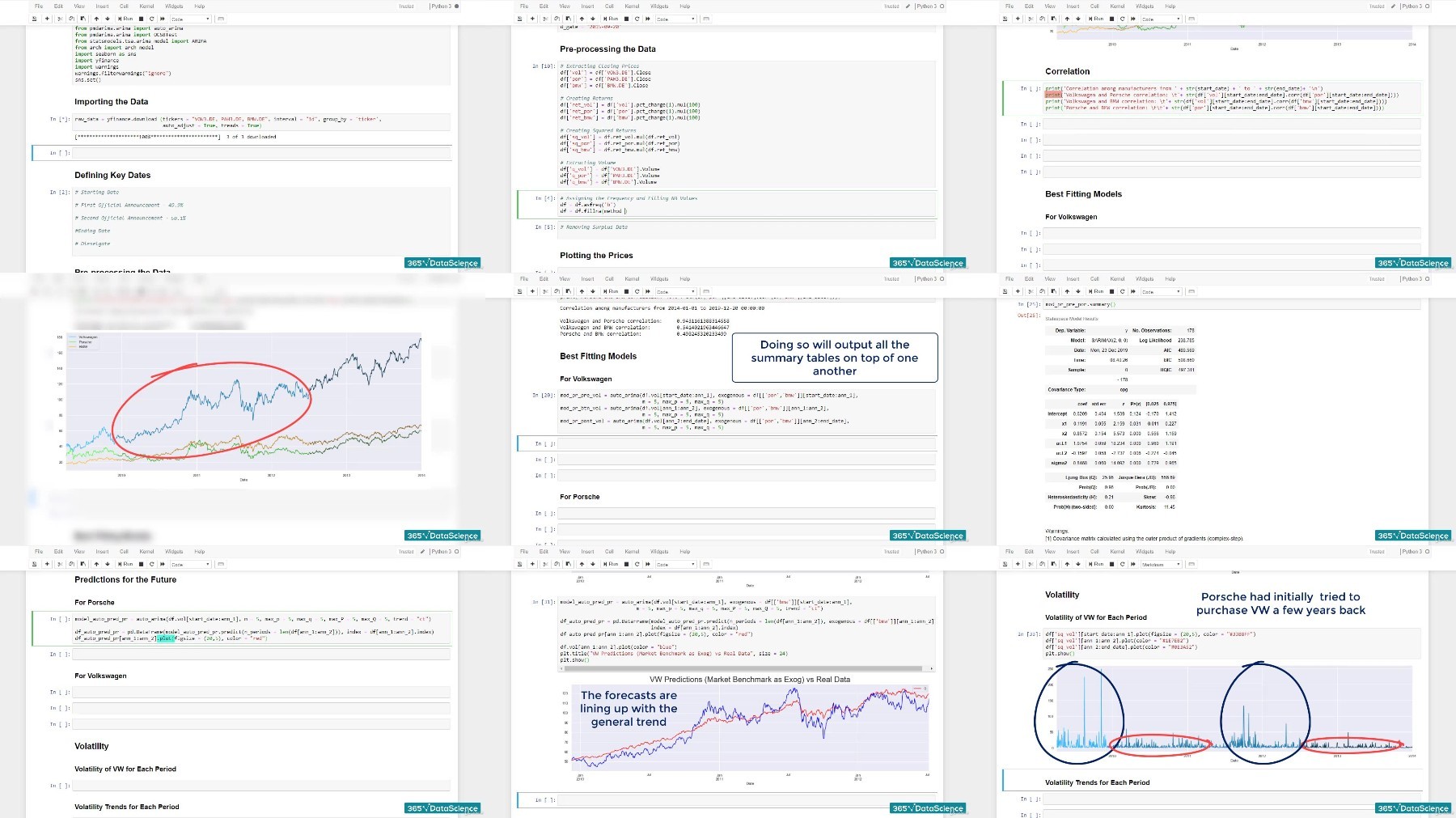Click the empty cell below the VW Predictions chart
Screen dimensions: 1456x818
(x=747, y=800)
